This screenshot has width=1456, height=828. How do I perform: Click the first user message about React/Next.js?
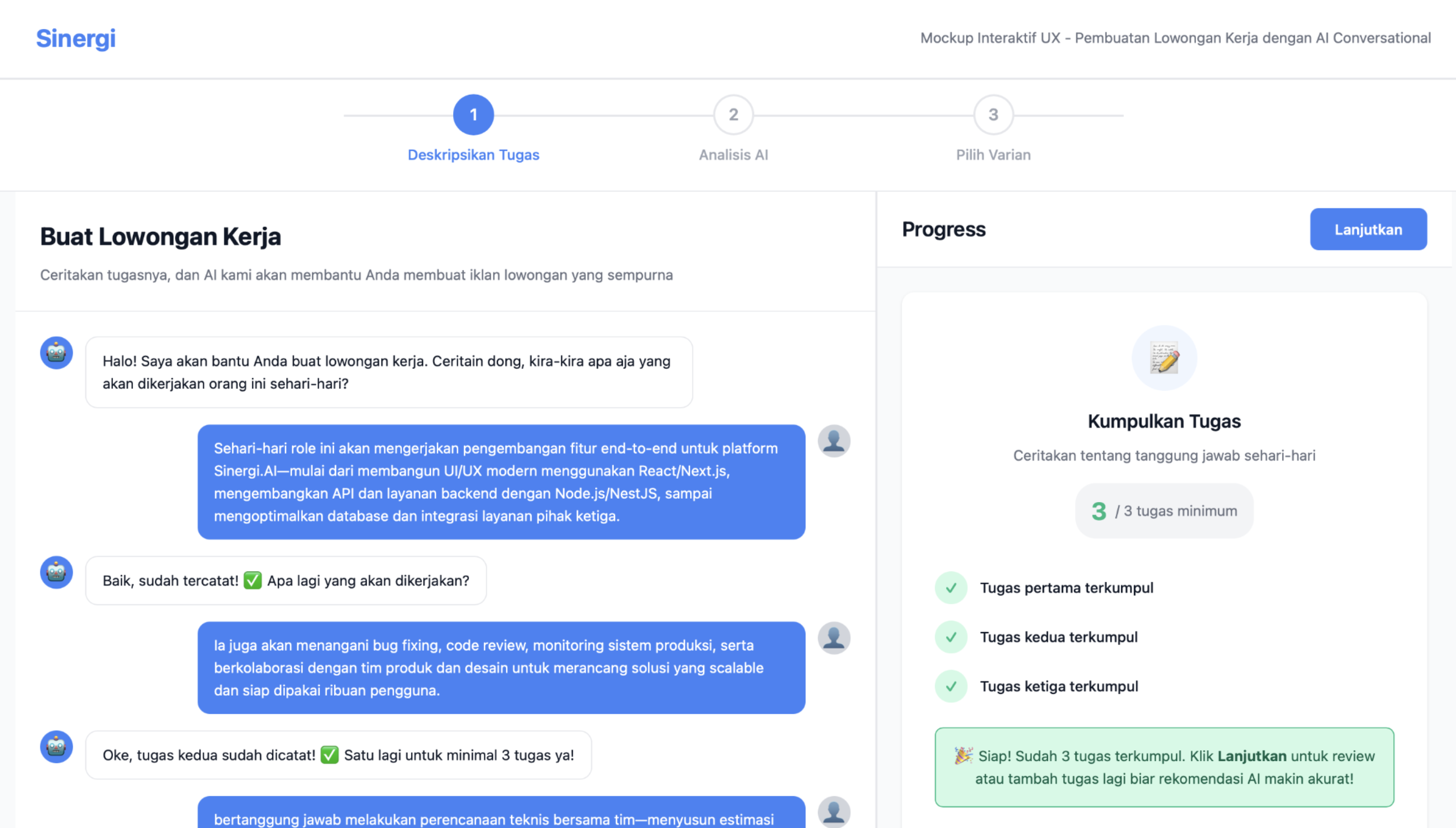[x=501, y=482]
